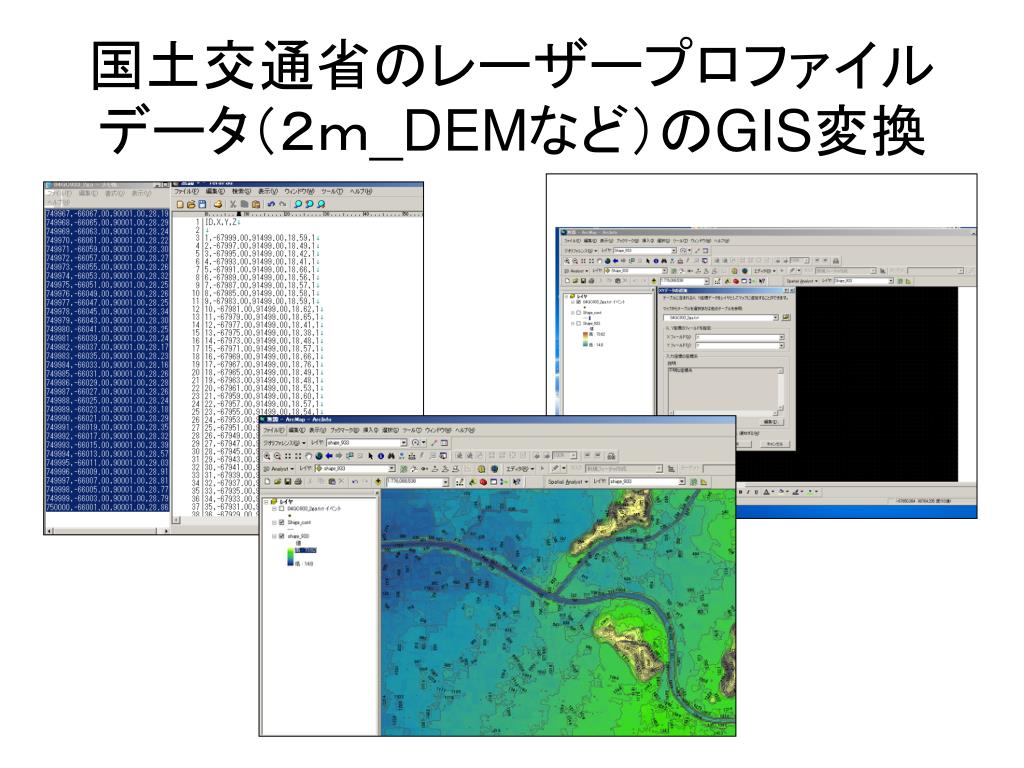1024x768 pixels.
Task: Click New map document icon in front ArcMap
Action: [267, 482]
